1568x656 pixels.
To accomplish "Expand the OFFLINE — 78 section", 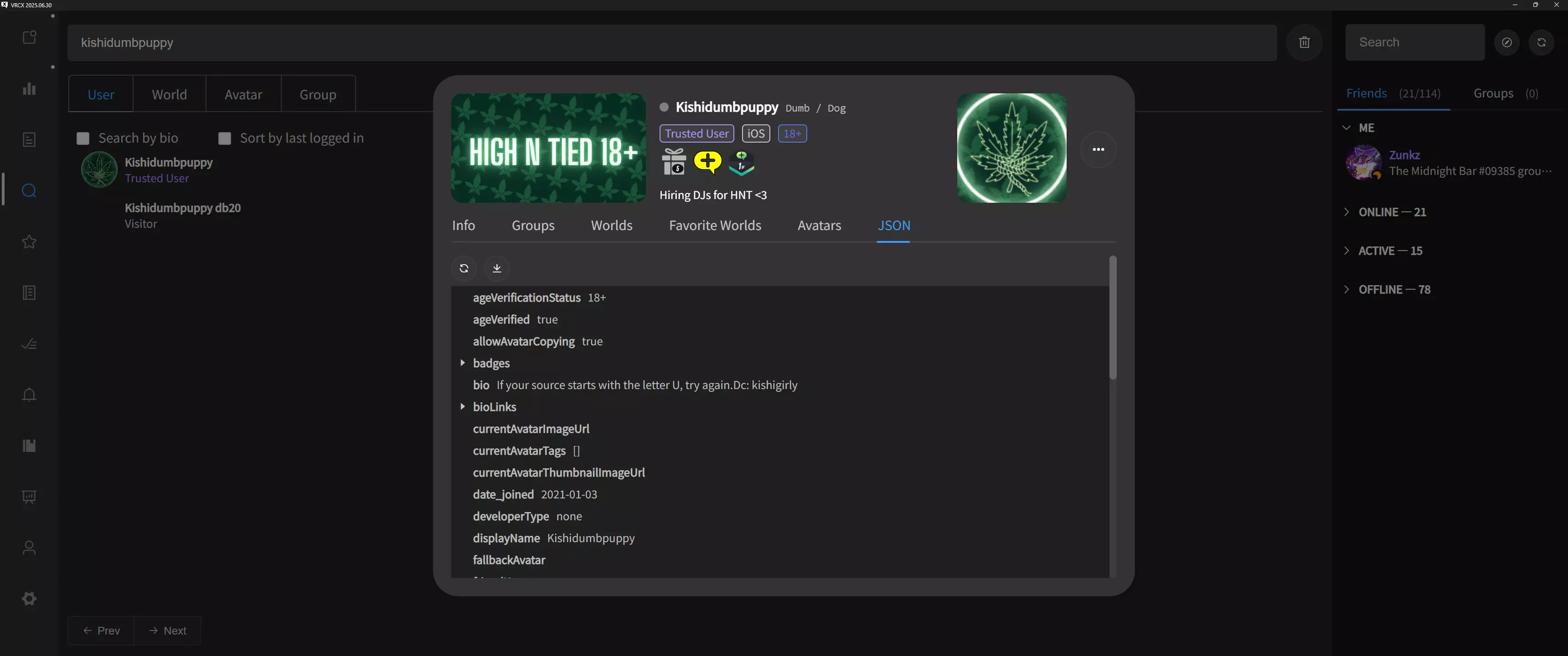I will pyautogui.click(x=1346, y=290).
